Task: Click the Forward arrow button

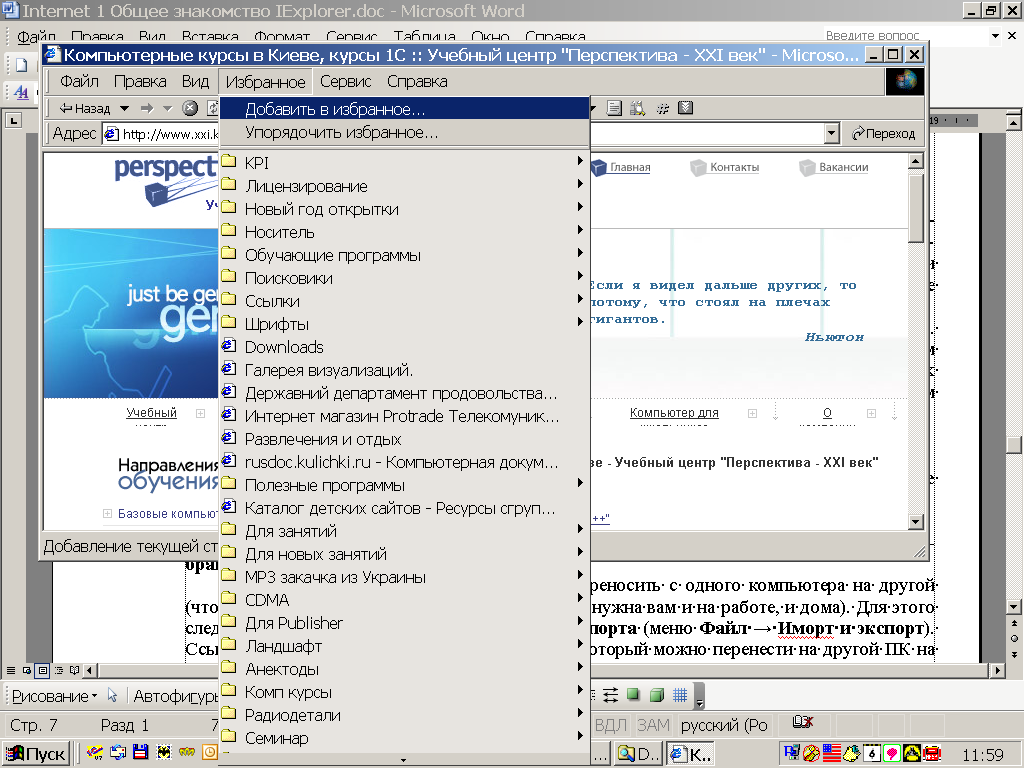Action: (x=147, y=108)
